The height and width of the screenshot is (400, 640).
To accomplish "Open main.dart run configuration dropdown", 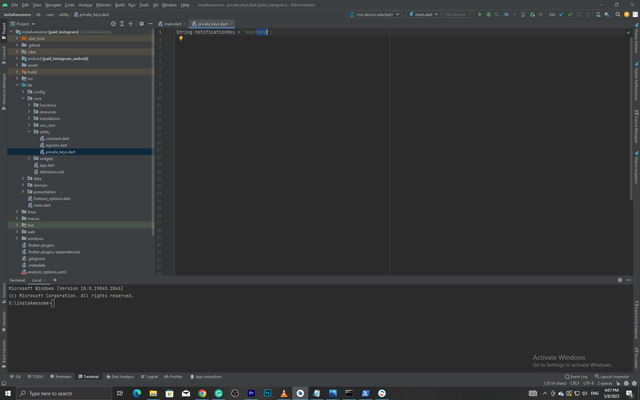I will [x=423, y=14].
